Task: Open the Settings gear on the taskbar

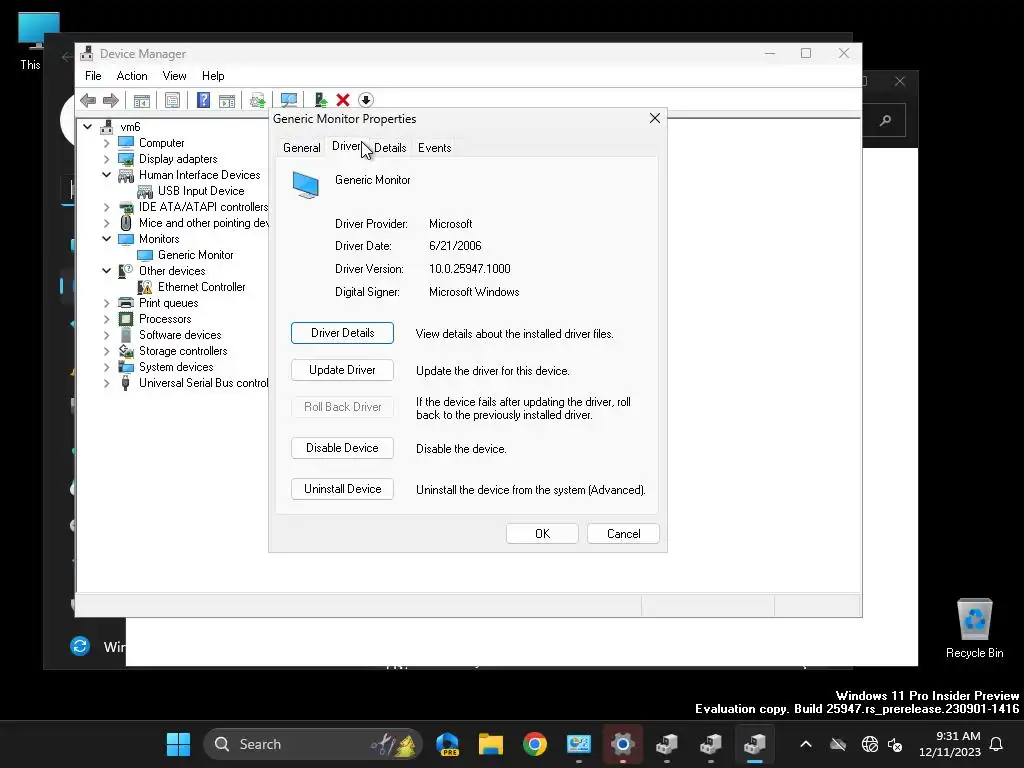Action: [x=622, y=744]
